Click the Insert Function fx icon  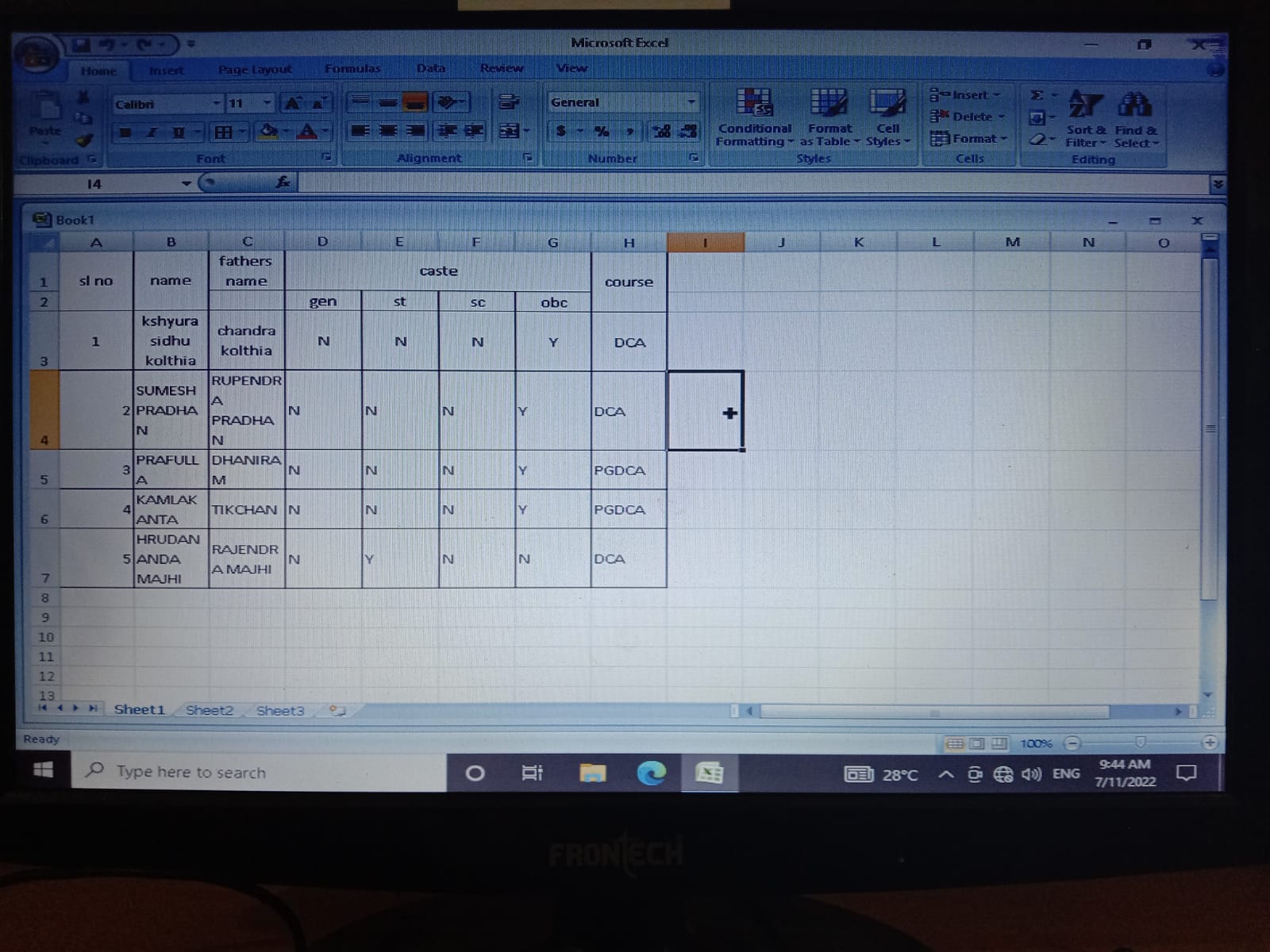pyautogui.click(x=283, y=183)
